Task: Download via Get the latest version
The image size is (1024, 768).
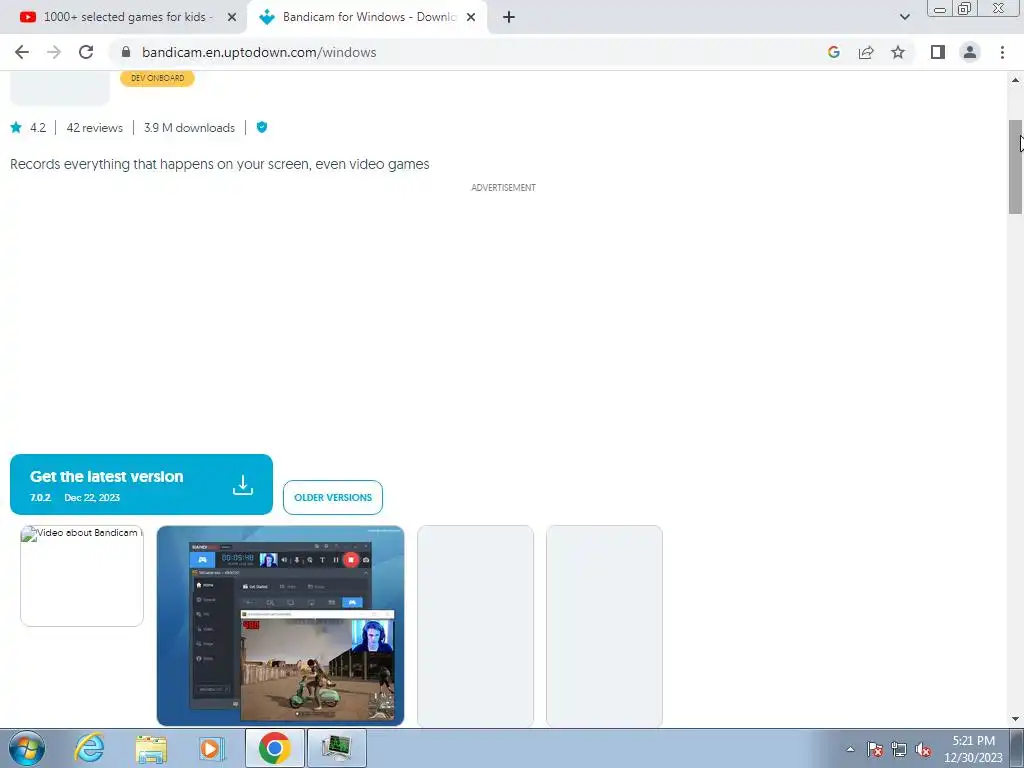Action: click(141, 485)
